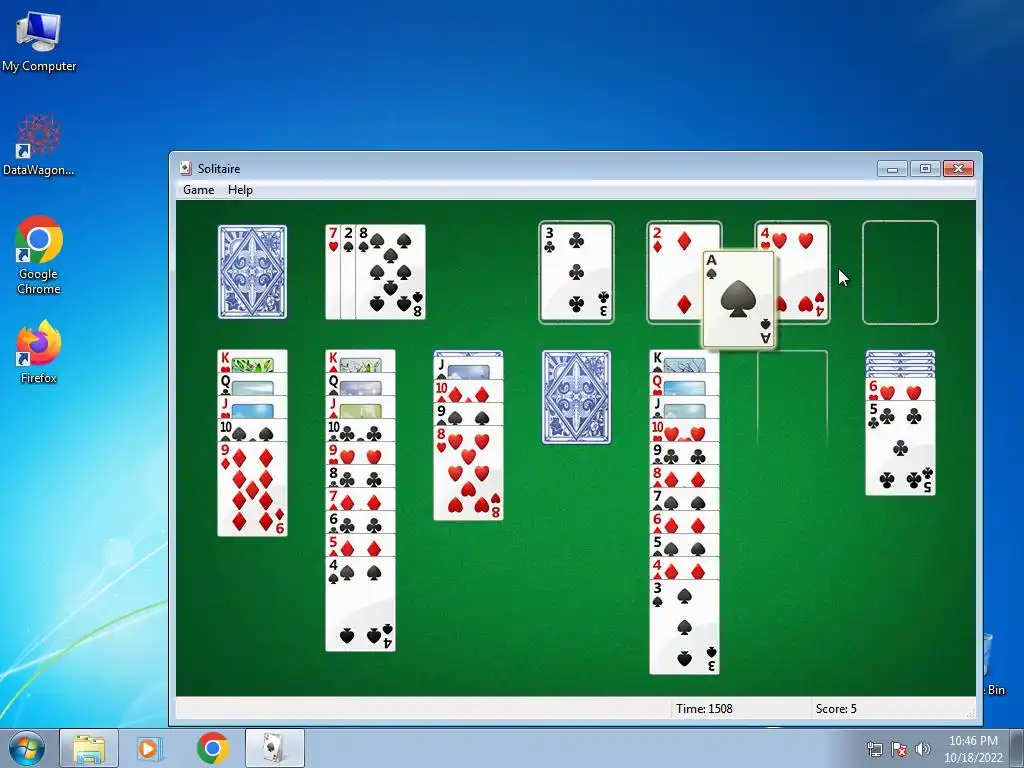Click the empty fourth foundation slot

pos(900,272)
